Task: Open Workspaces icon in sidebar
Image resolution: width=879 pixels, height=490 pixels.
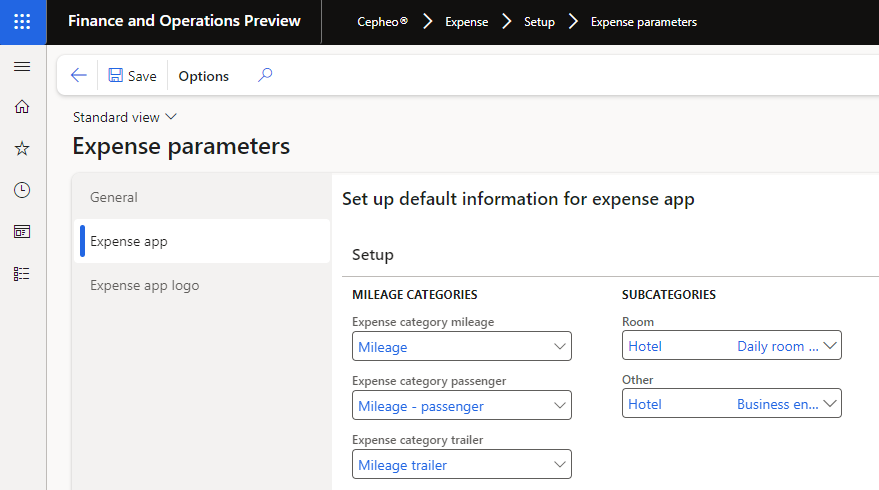Action: 22,232
